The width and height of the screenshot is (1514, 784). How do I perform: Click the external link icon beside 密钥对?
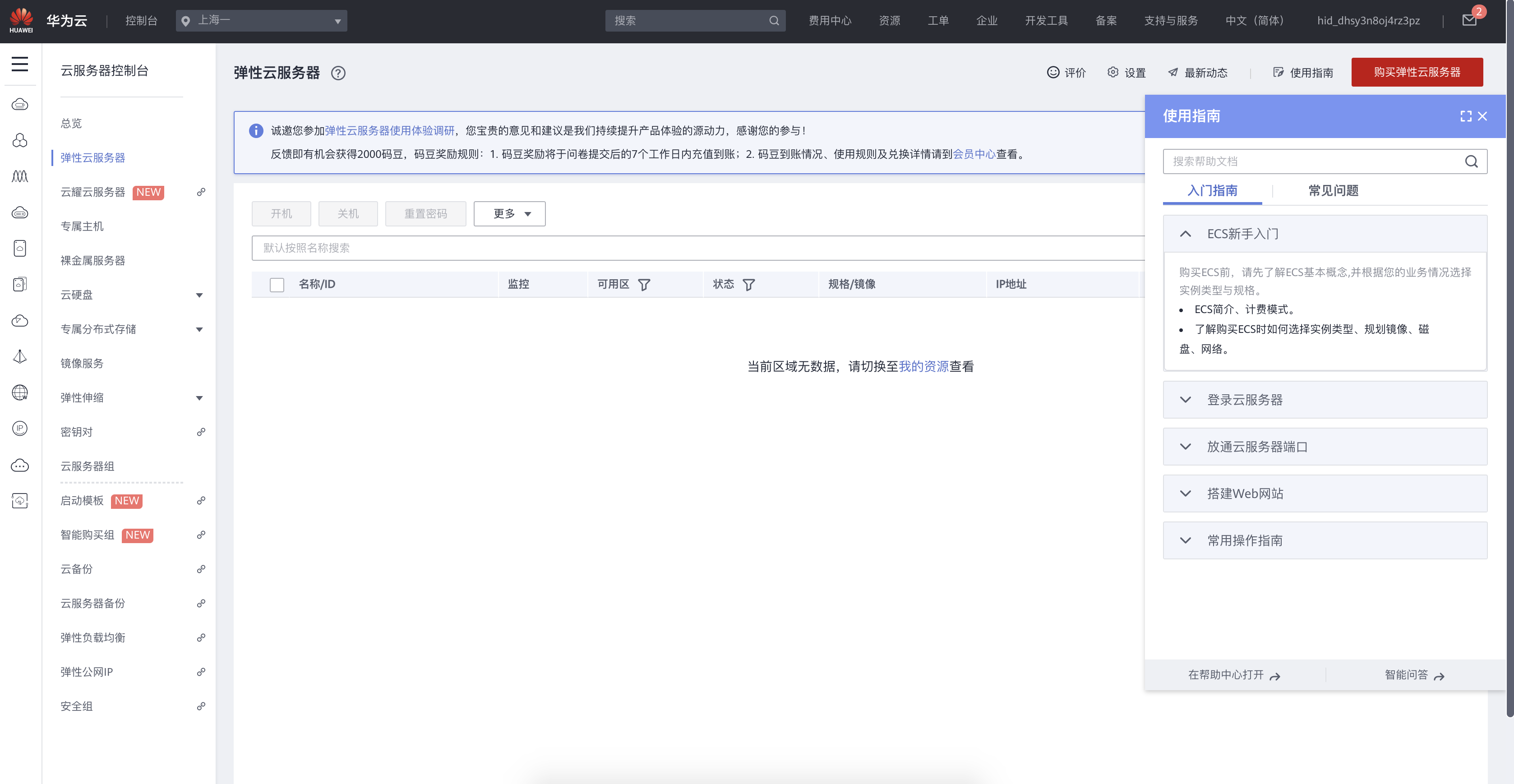201,432
